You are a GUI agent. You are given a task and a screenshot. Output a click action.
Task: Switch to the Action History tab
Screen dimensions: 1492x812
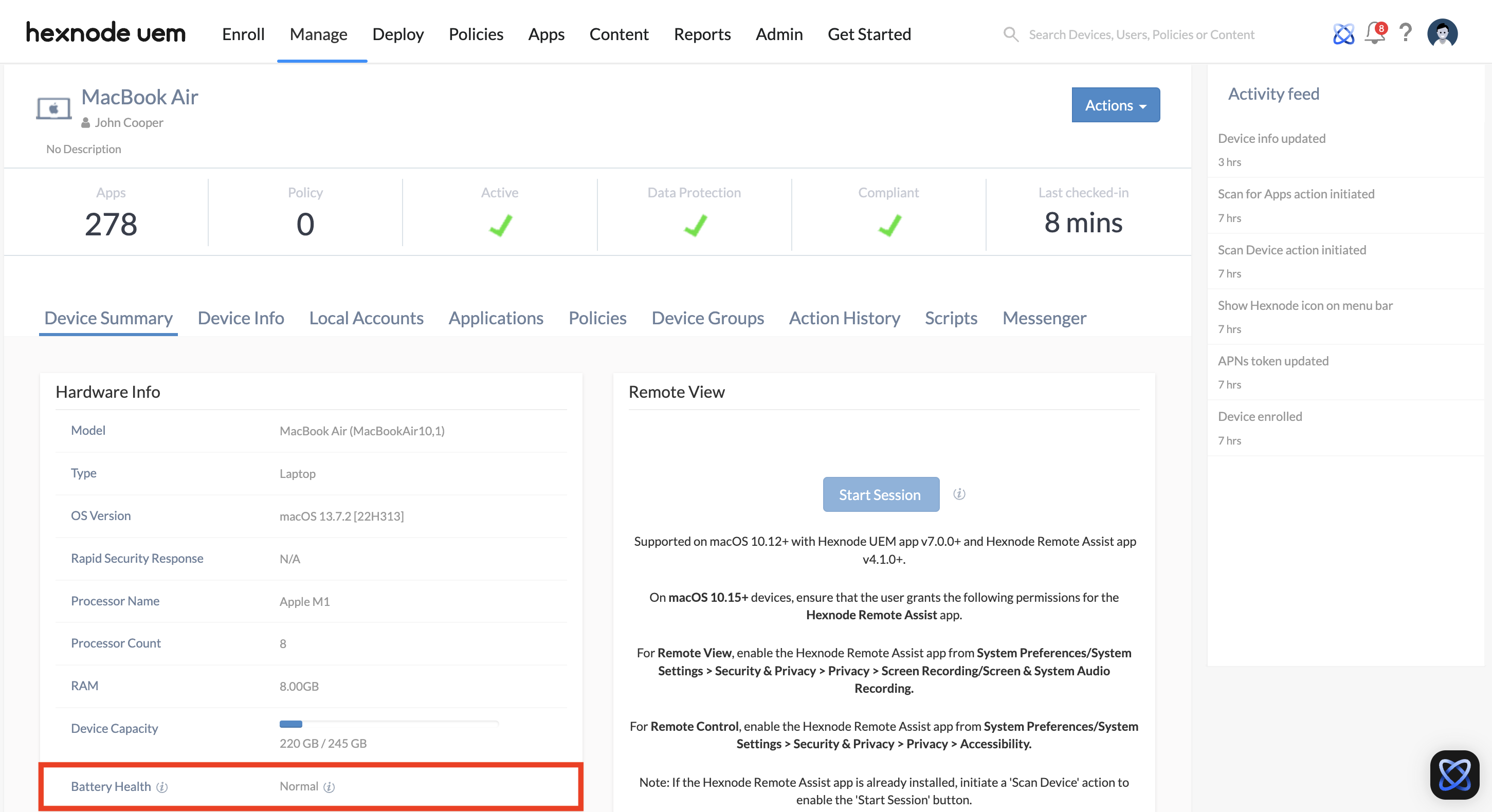[845, 318]
